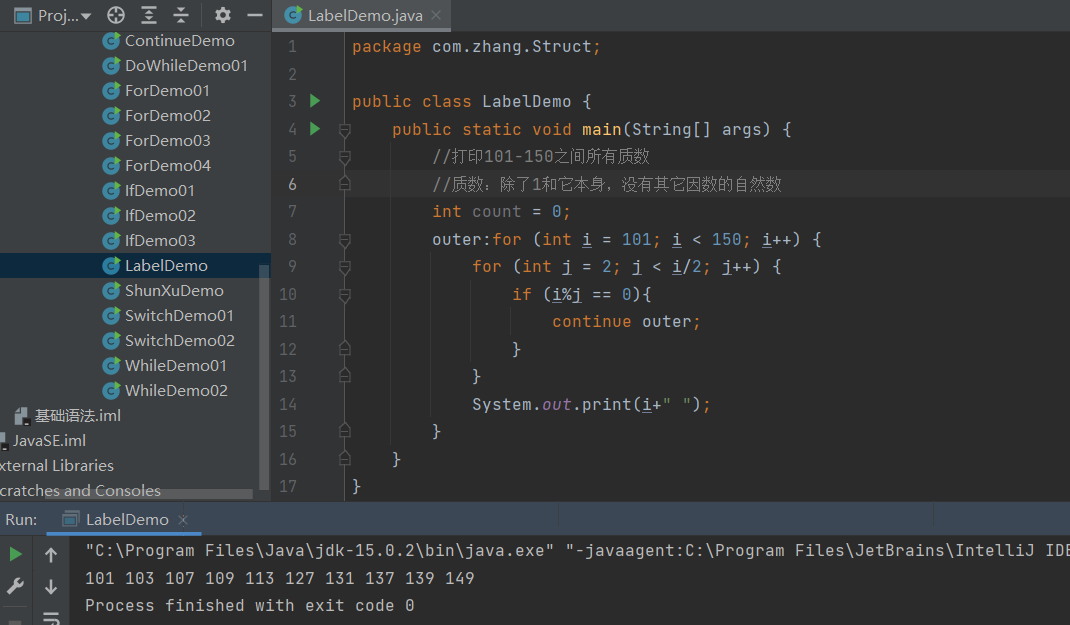
Task: Select SwitchDemo01 in project tree
Action: pyautogui.click(x=179, y=316)
